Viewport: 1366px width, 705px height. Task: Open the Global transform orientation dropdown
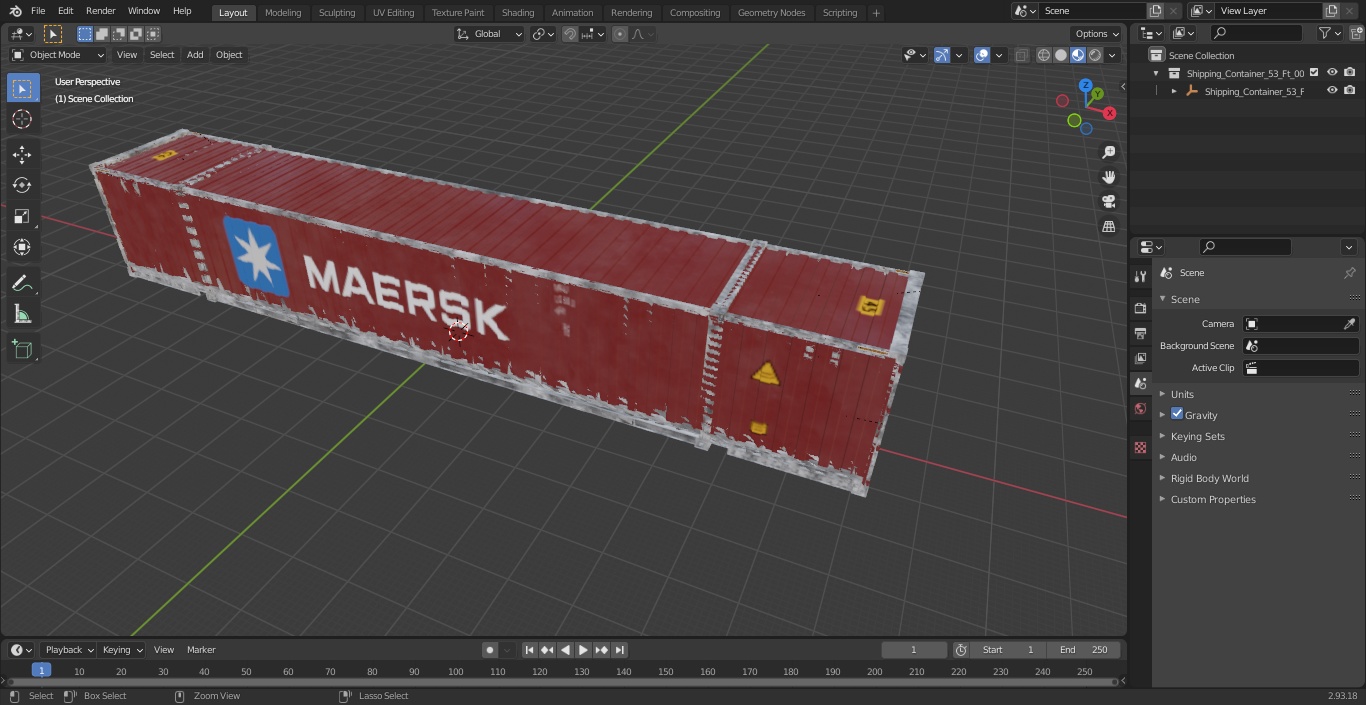tap(490, 34)
